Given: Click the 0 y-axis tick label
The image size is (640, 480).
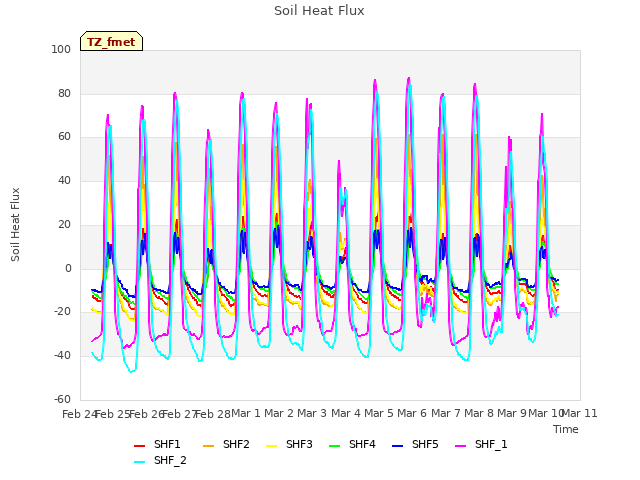Looking at the screenshot, I should tap(68, 269).
